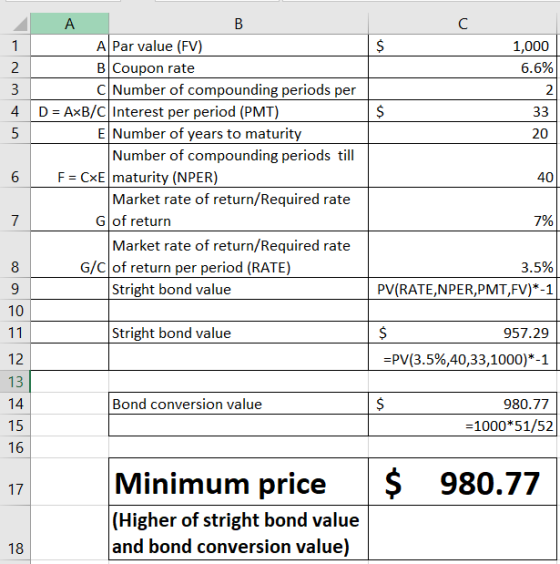Click the 6.6% coupon rate value
Viewport: 560px width, 564px height.
coord(463,68)
